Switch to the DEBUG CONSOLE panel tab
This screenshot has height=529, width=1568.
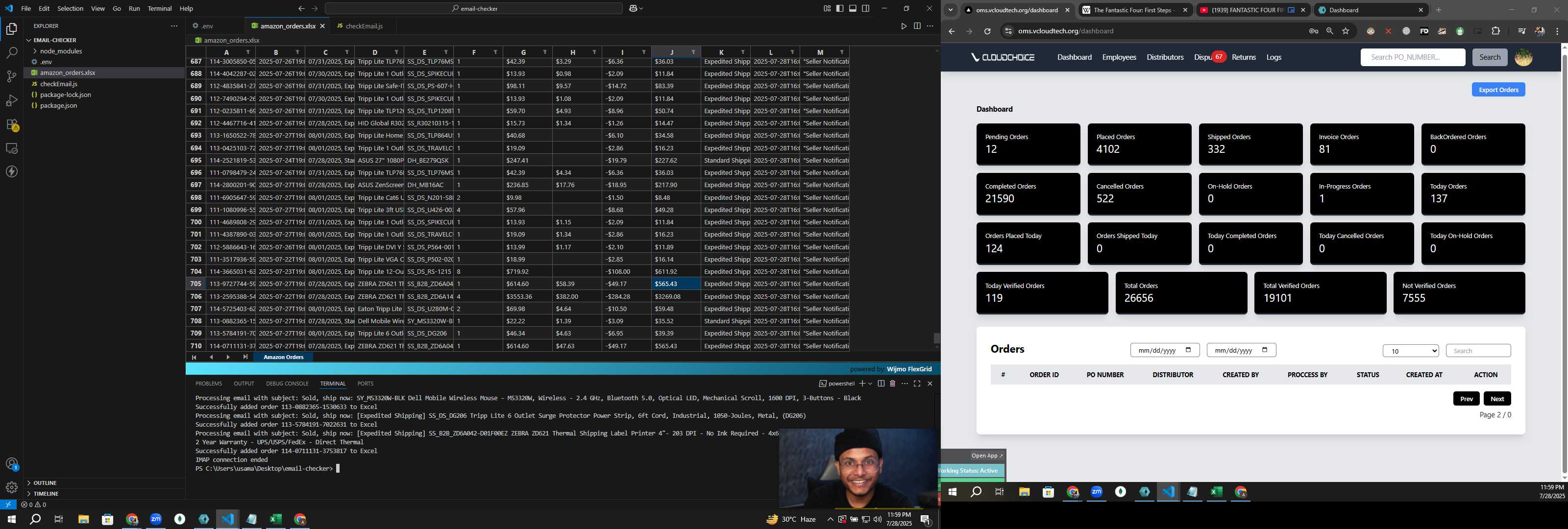(x=287, y=384)
